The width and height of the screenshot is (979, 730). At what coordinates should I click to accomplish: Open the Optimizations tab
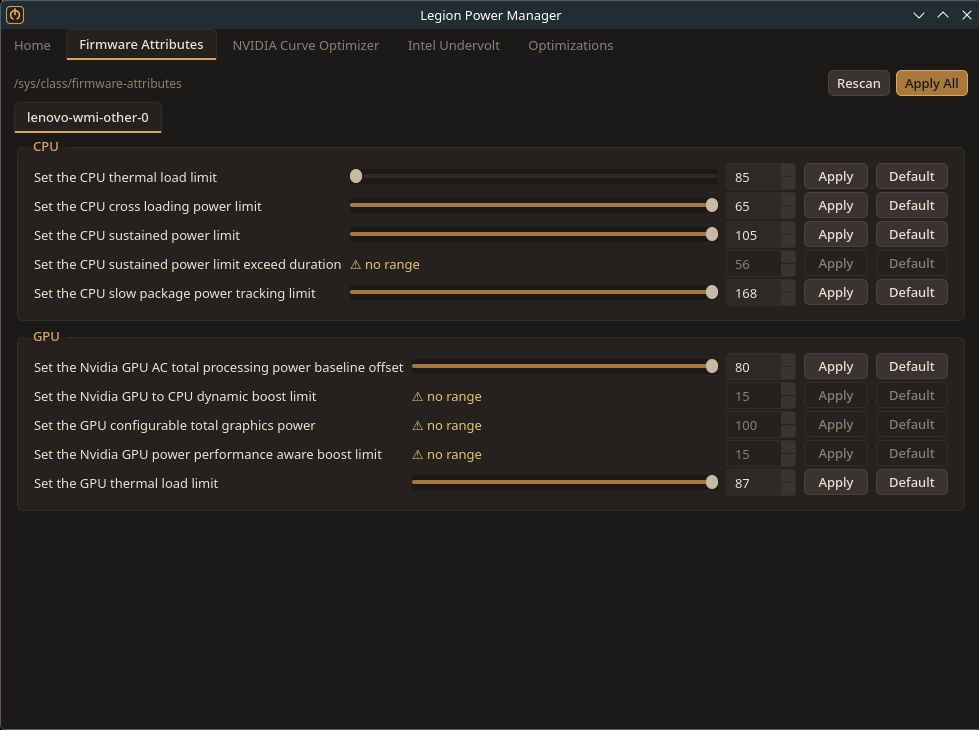(x=571, y=46)
